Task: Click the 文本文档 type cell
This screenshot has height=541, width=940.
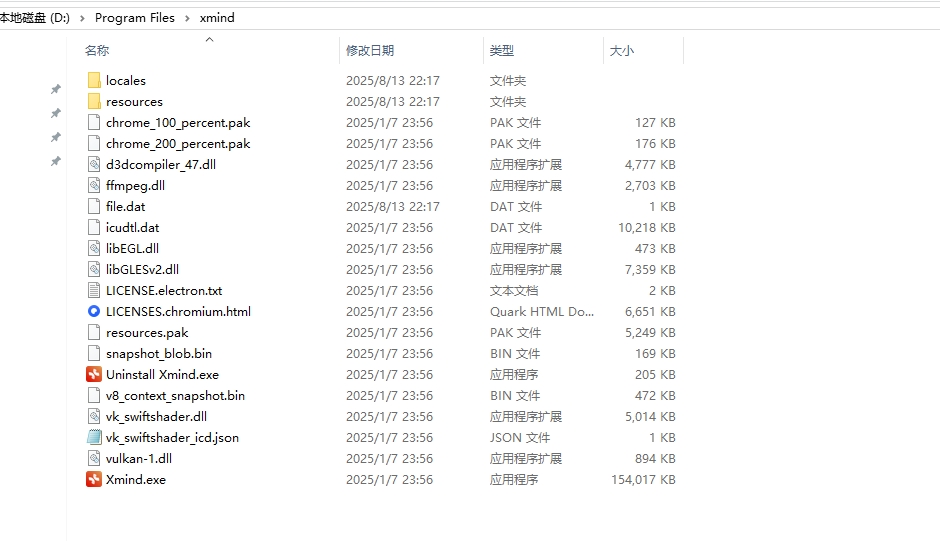Action: click(x=514, y=290)
